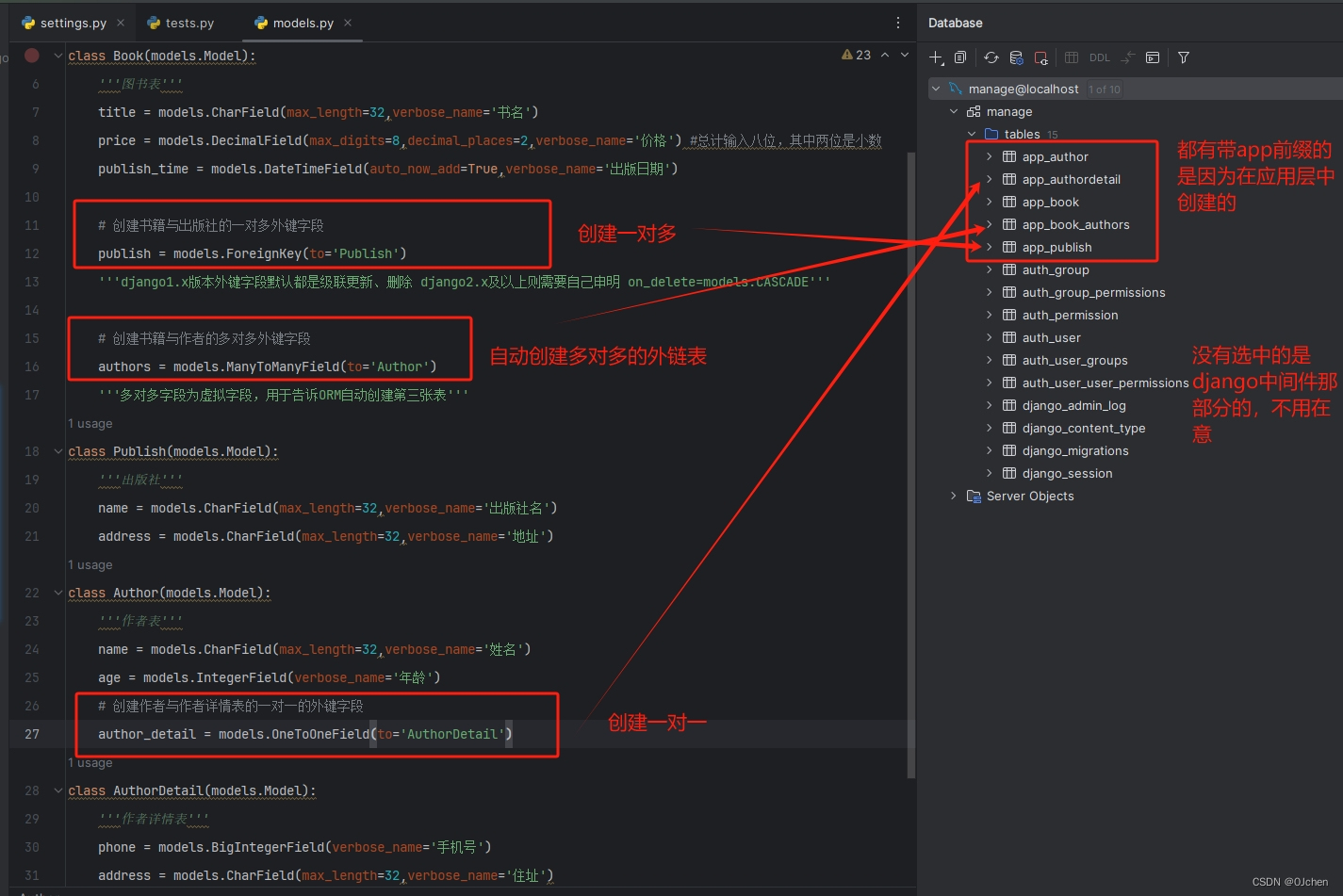
Task: Click the manage schema icon
Action: point(974,111)
